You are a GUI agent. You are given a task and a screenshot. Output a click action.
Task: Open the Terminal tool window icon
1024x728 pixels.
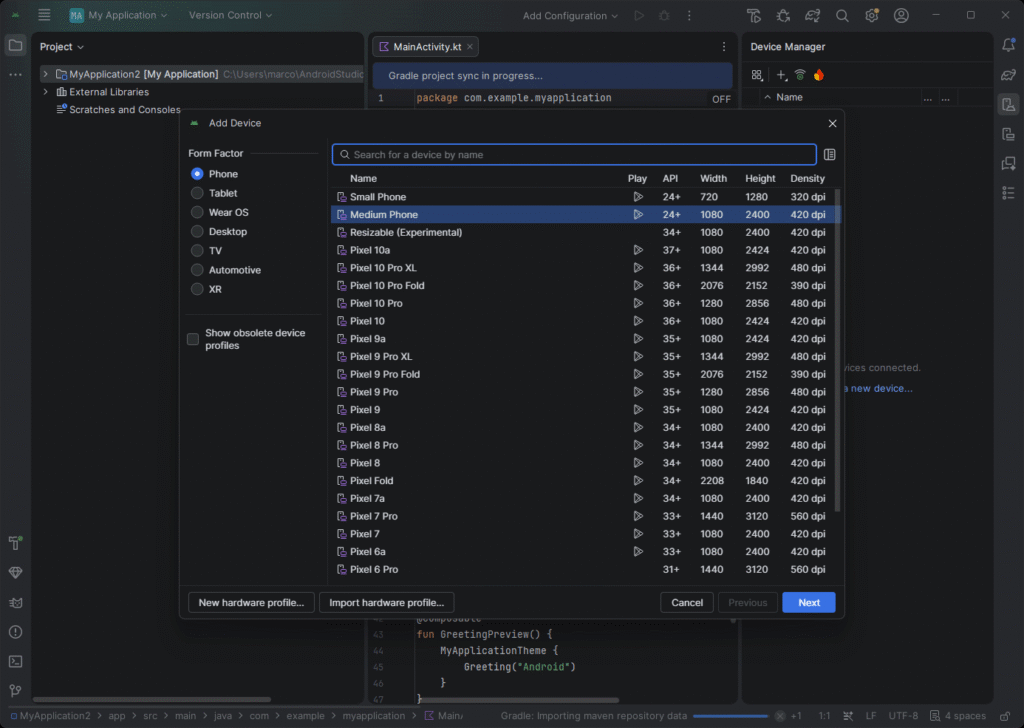[x=16, y=661]
